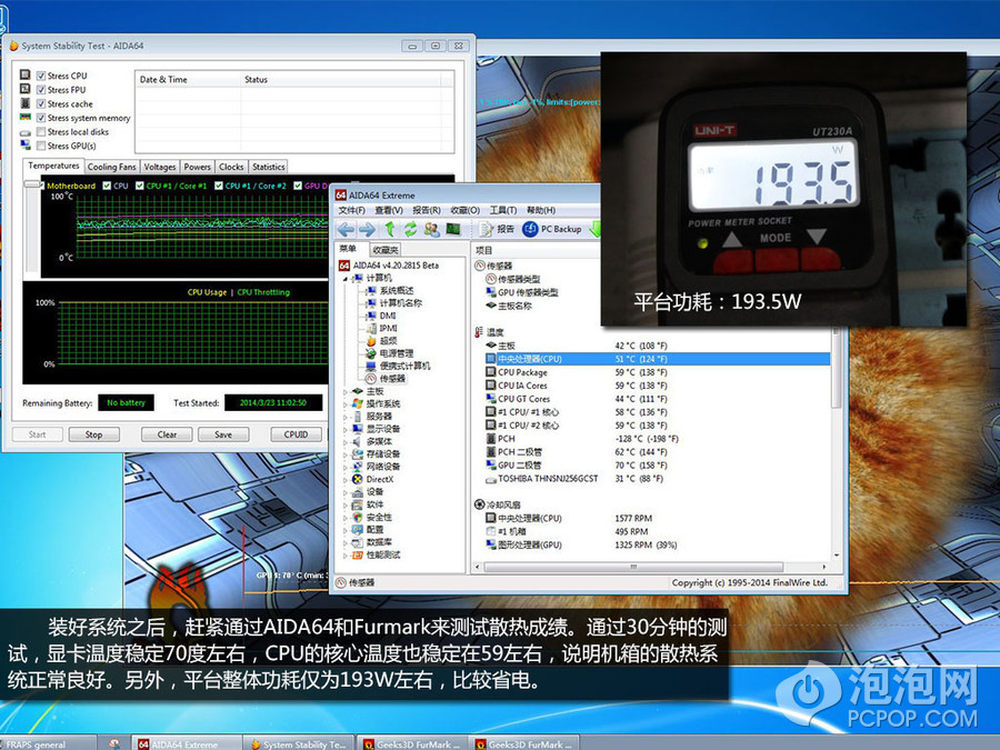This screenshot has width=1000, height=750.
Task: Select the CPU Package temperature row
Action: tap(657, 372)
